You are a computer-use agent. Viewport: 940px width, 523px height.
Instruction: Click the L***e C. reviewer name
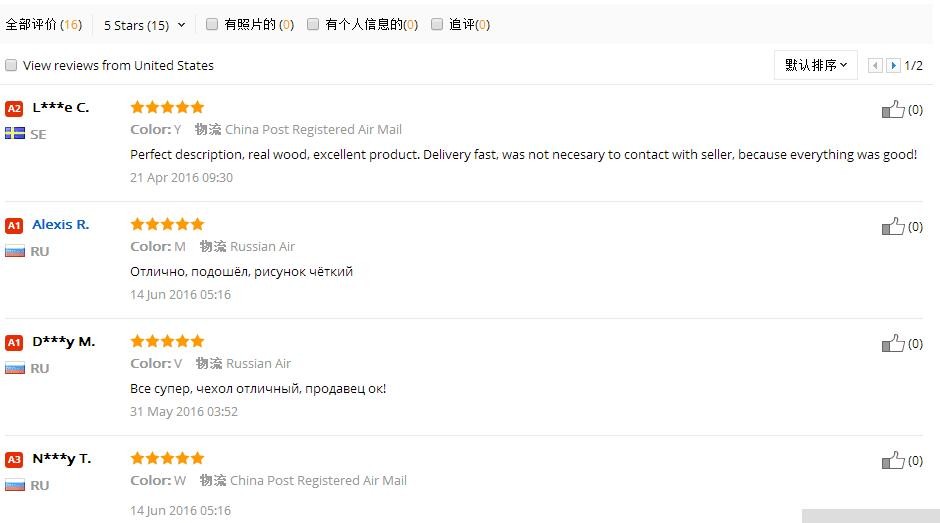[60, 108]
